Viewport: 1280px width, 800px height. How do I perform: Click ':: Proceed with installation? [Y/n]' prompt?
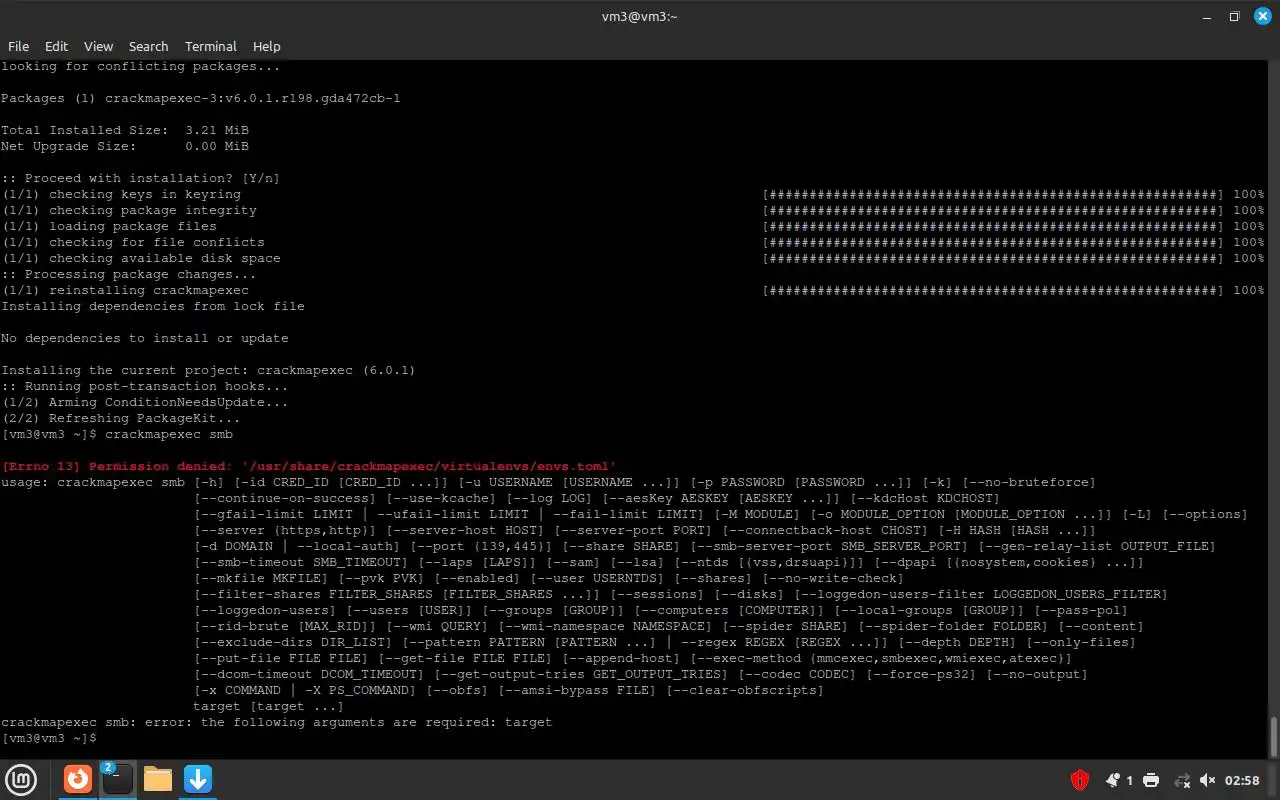pos(141,178)
